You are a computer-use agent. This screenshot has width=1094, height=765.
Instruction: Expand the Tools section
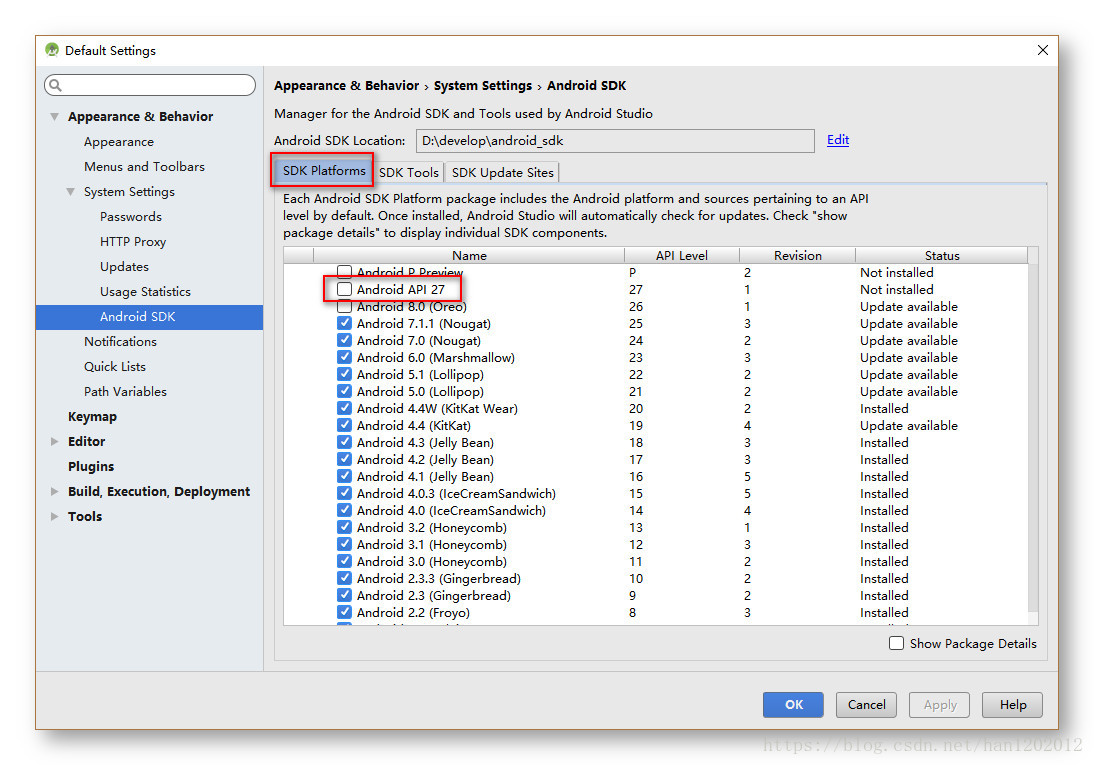[x=54, y=517]
